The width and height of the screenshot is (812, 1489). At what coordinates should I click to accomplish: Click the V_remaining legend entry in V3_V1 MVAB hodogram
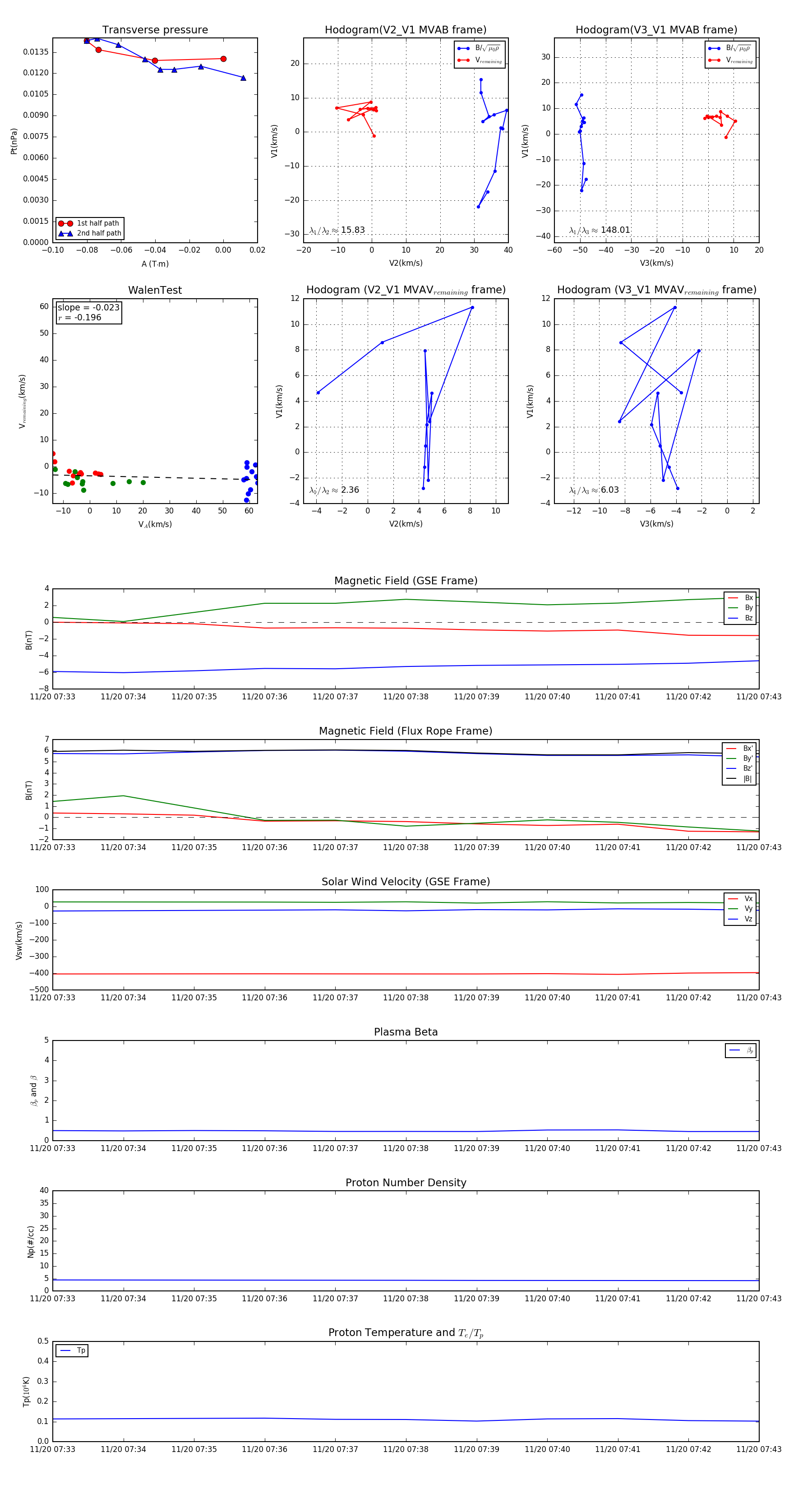[730, 60]
